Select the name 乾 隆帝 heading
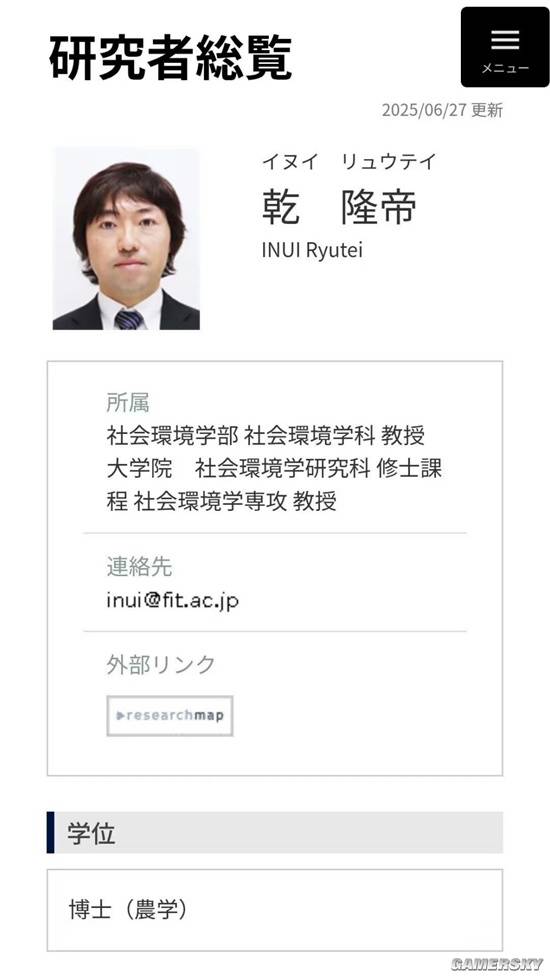The width and height of the screenshot is (550, 977). click(x=339, y=207)
